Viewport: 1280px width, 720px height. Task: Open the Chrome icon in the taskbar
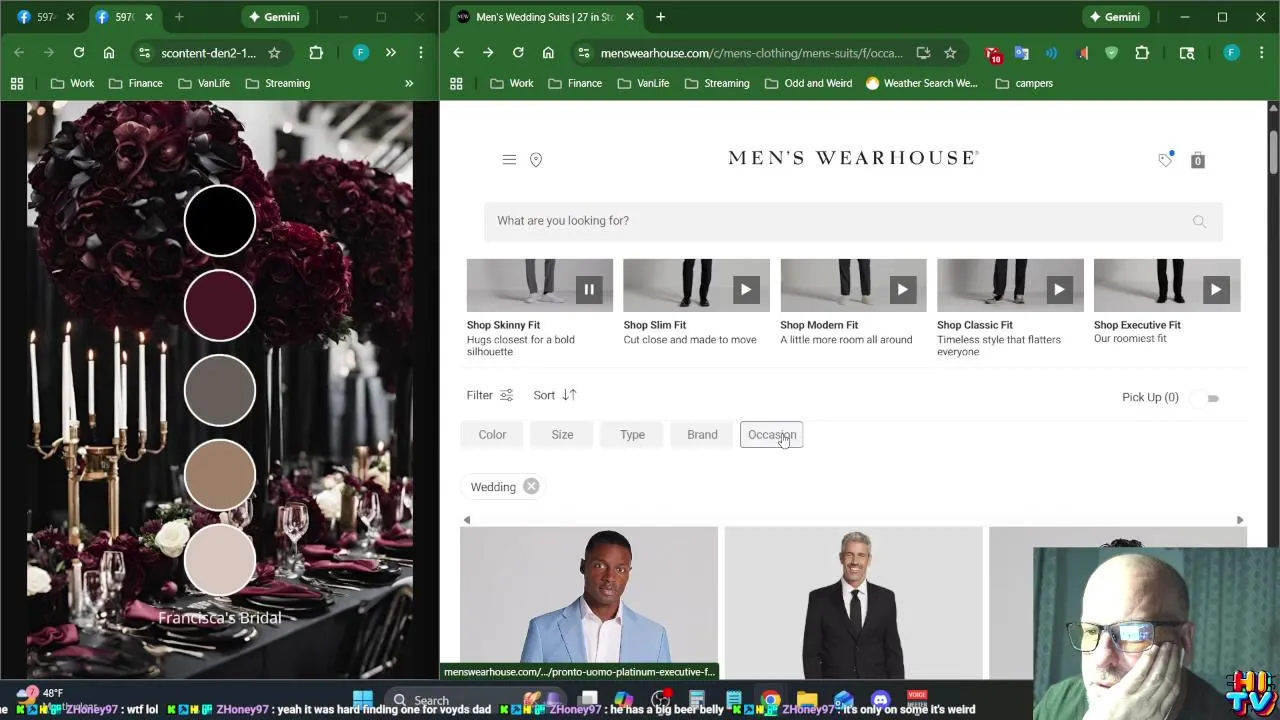(770, 700)
